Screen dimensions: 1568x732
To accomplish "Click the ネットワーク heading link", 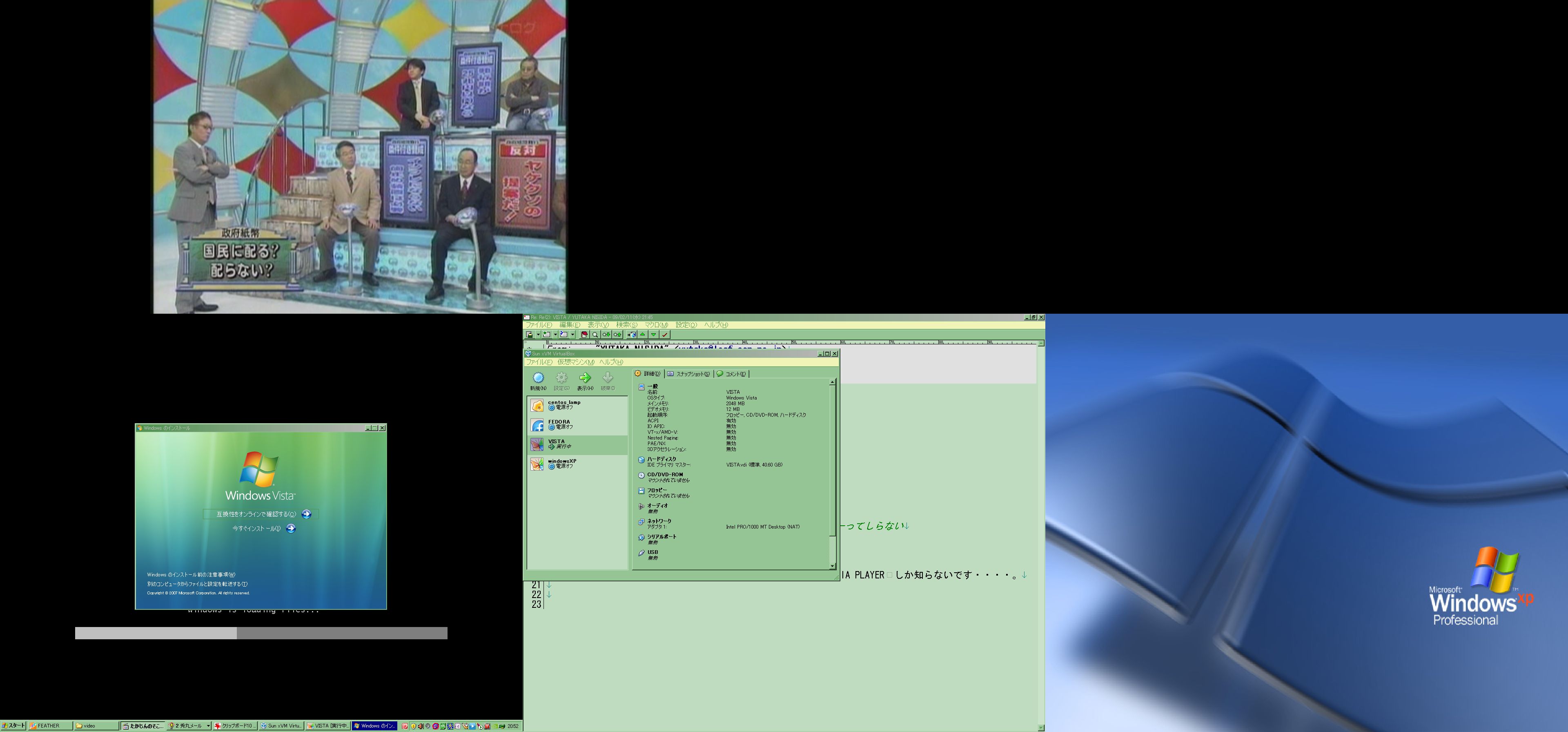I will [659, 521].
